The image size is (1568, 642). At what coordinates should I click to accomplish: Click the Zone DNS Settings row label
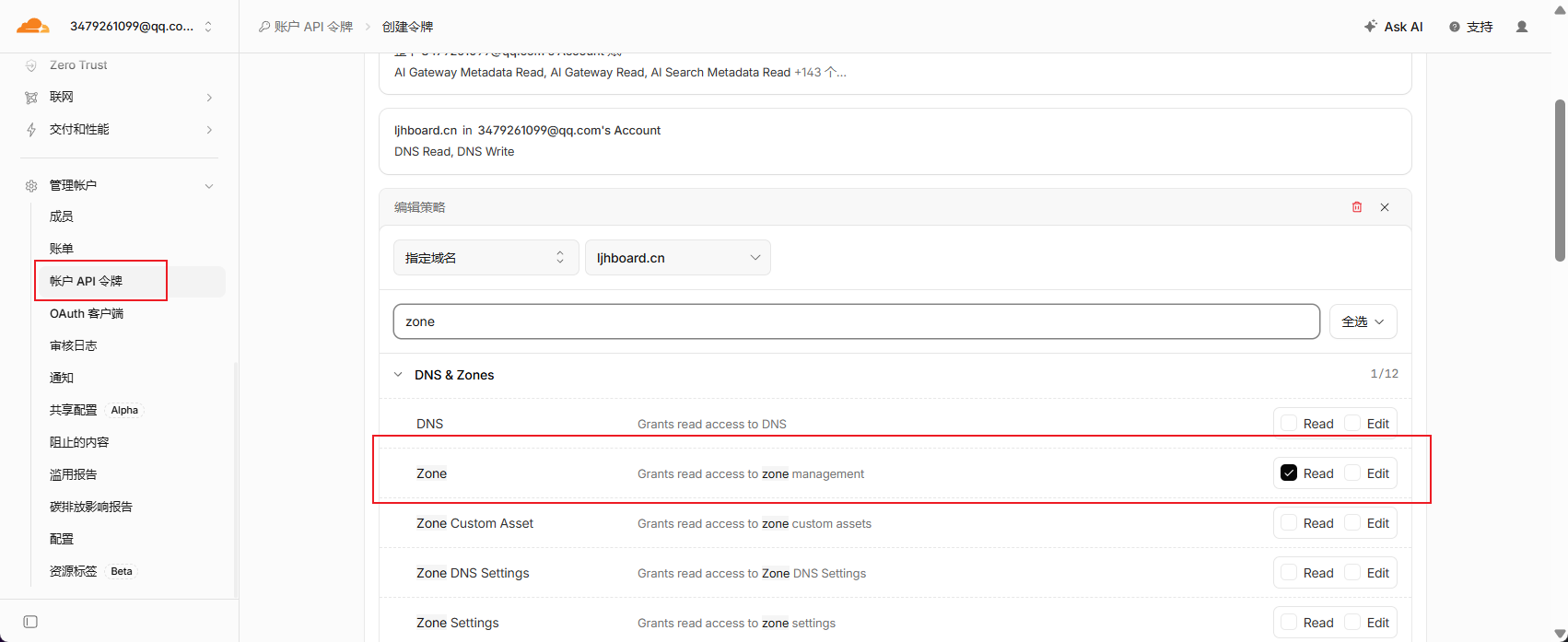(473, 573)
